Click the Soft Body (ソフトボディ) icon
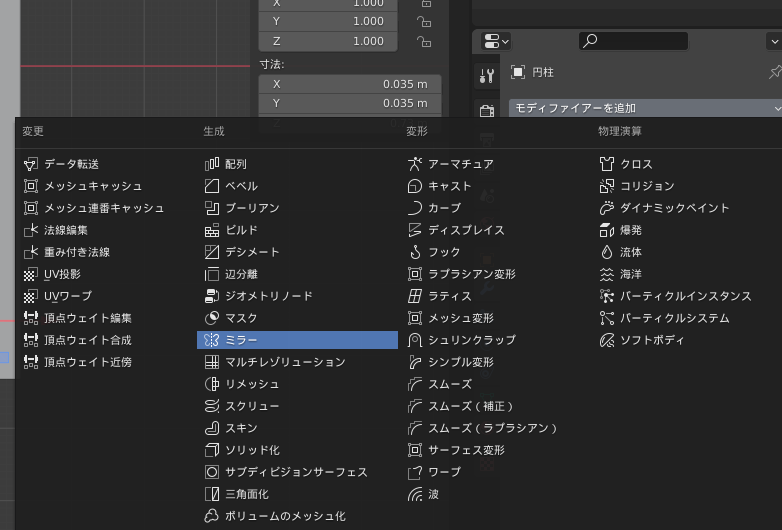The height and width of the screenshot is (530, 782). (x=607, y=340)
